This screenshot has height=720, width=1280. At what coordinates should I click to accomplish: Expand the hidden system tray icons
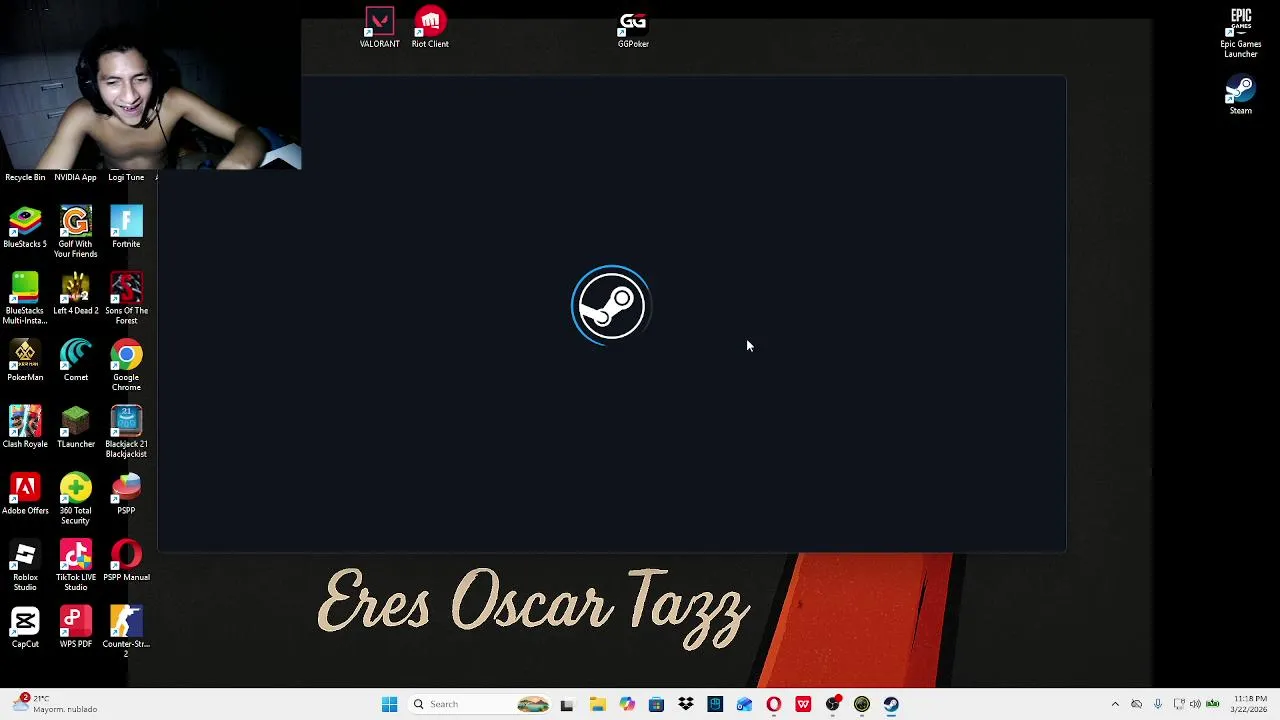pyautogui.click(x=1115, y=704)
